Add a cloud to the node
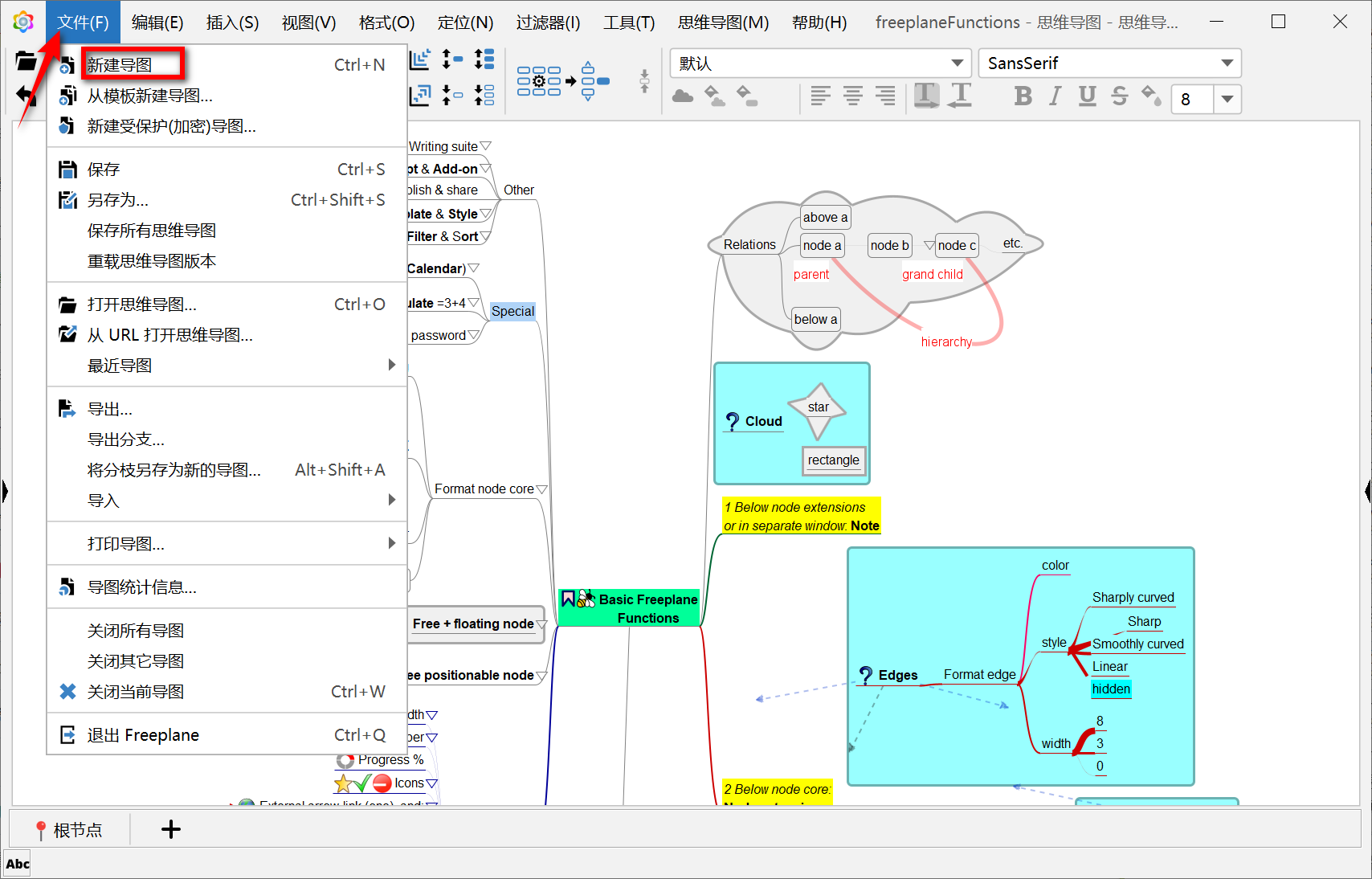Image resolution: width=1372 pixels, height=879 pixels. coord(683,96)
